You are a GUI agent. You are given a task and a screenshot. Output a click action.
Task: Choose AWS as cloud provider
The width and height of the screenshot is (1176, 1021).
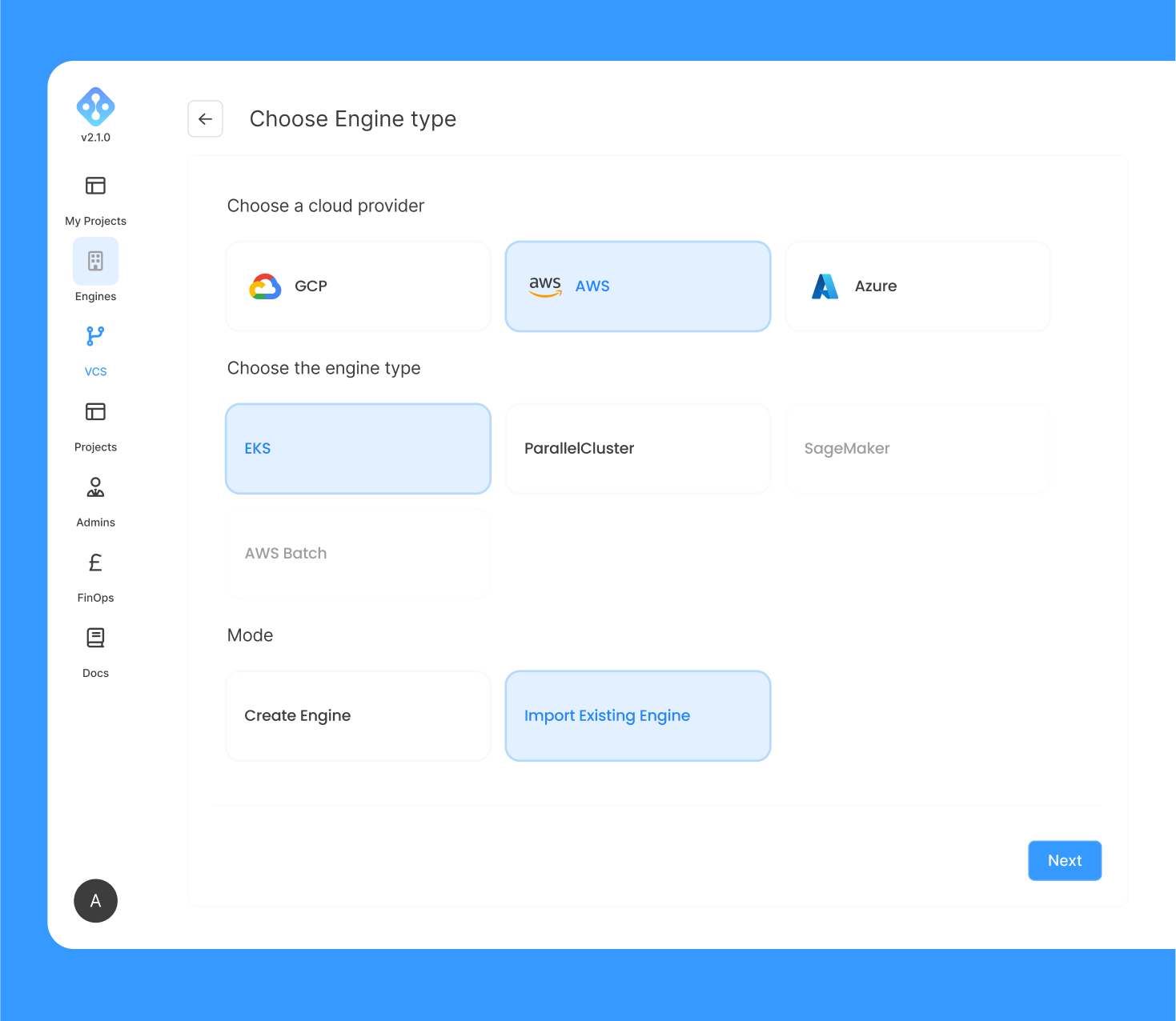pyautogui.click(x=638, y=286)
